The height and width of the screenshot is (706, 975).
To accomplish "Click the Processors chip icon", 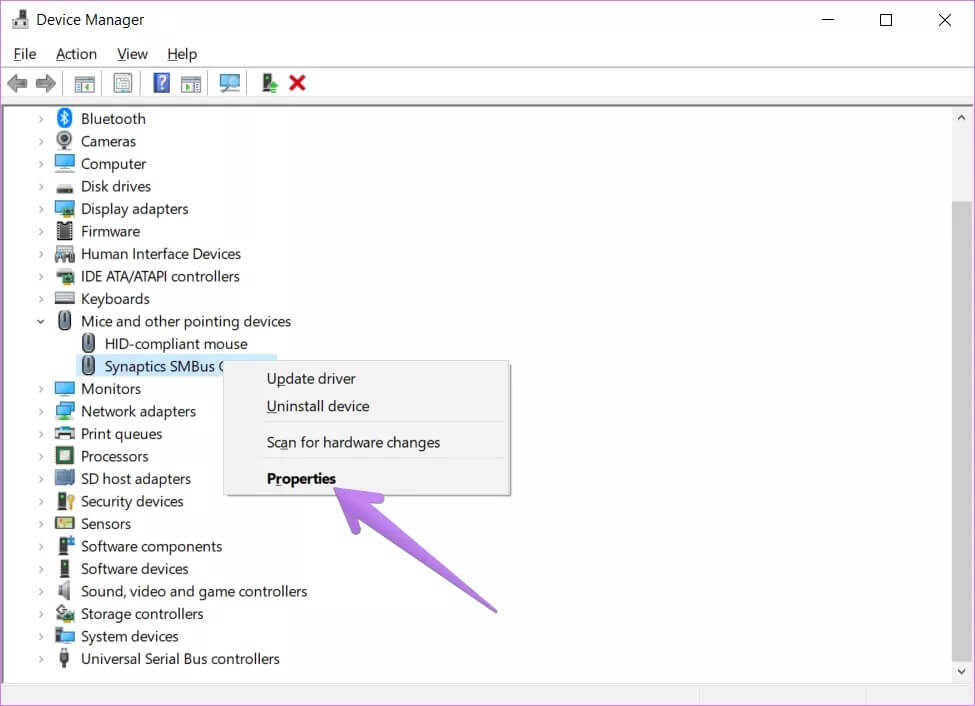I will (x=65, y=455).
